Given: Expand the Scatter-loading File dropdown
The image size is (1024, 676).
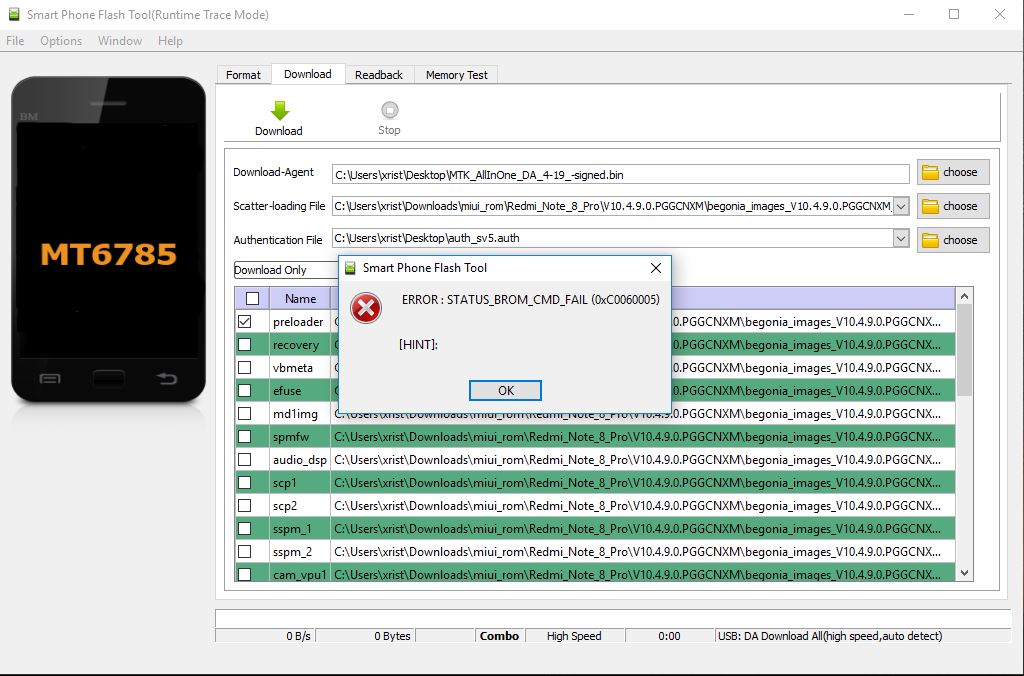Looking at the screenshot, I should click(x=900, y=206).
